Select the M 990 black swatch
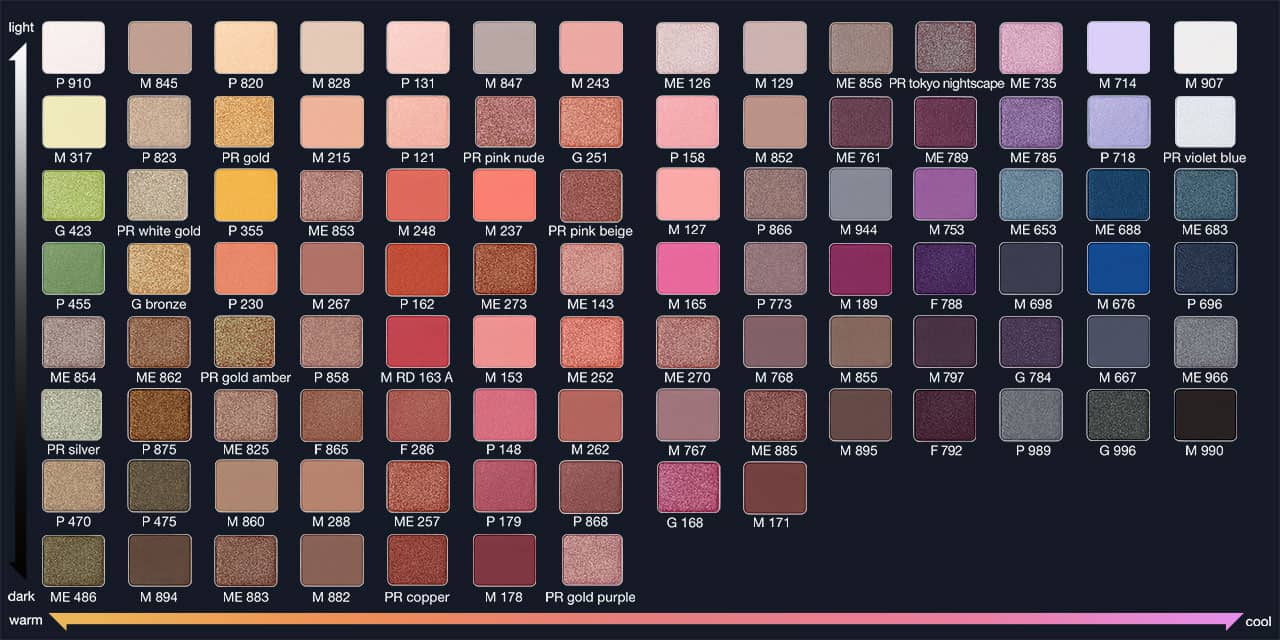The image size is (1280, 640). pyautogui.click(x=1204, y=415)
